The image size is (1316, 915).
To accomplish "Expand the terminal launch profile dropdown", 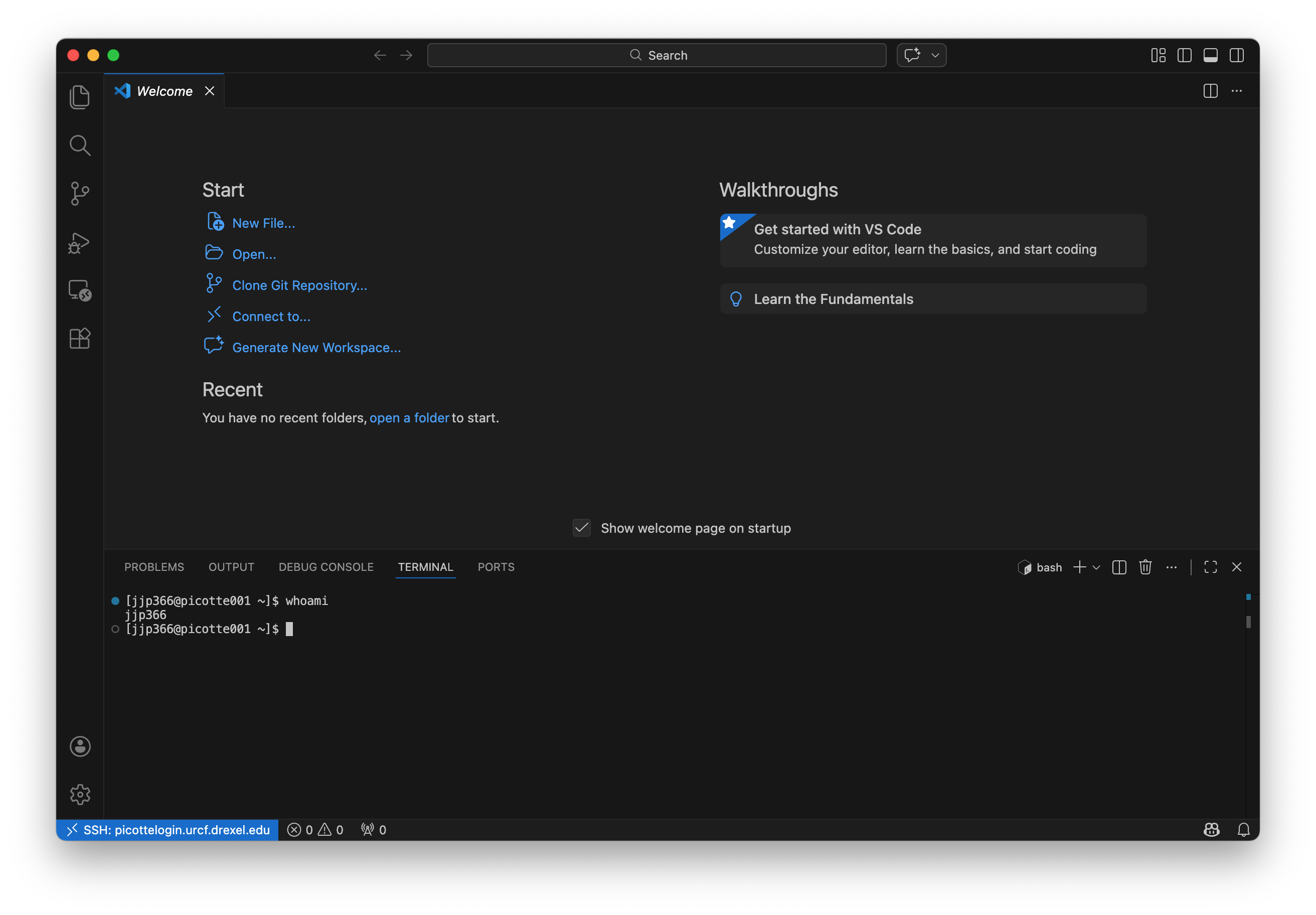I will [1097, 567].
